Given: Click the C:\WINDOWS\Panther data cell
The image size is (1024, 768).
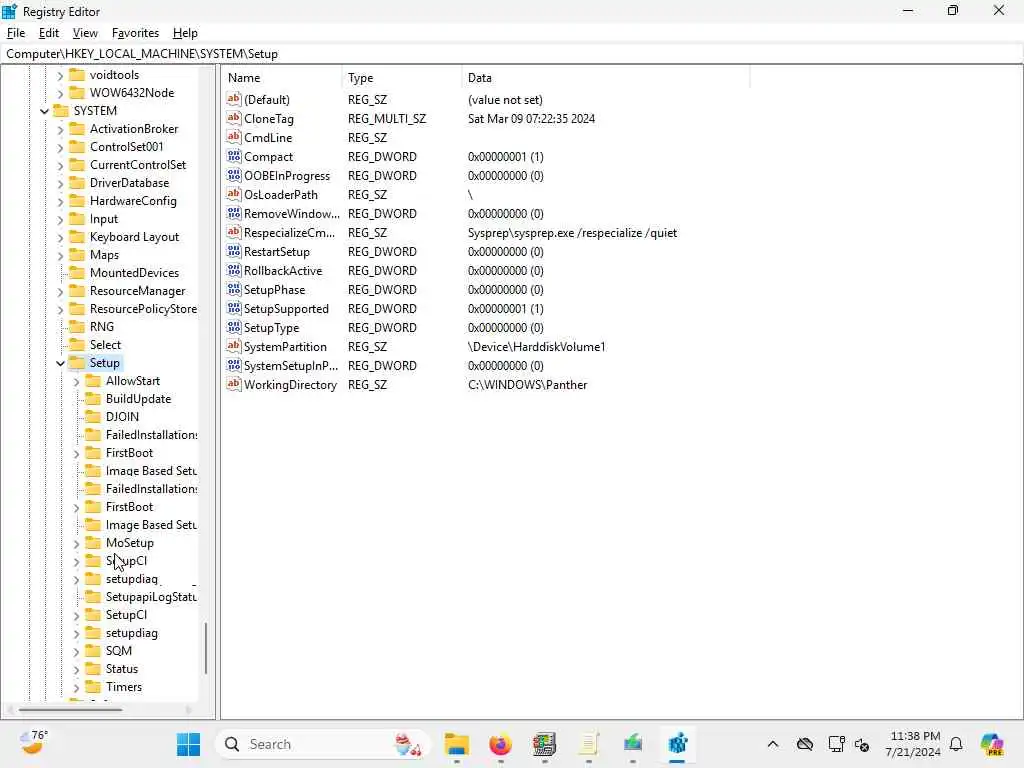Looking at the screenshot, I should pos(528,385).
